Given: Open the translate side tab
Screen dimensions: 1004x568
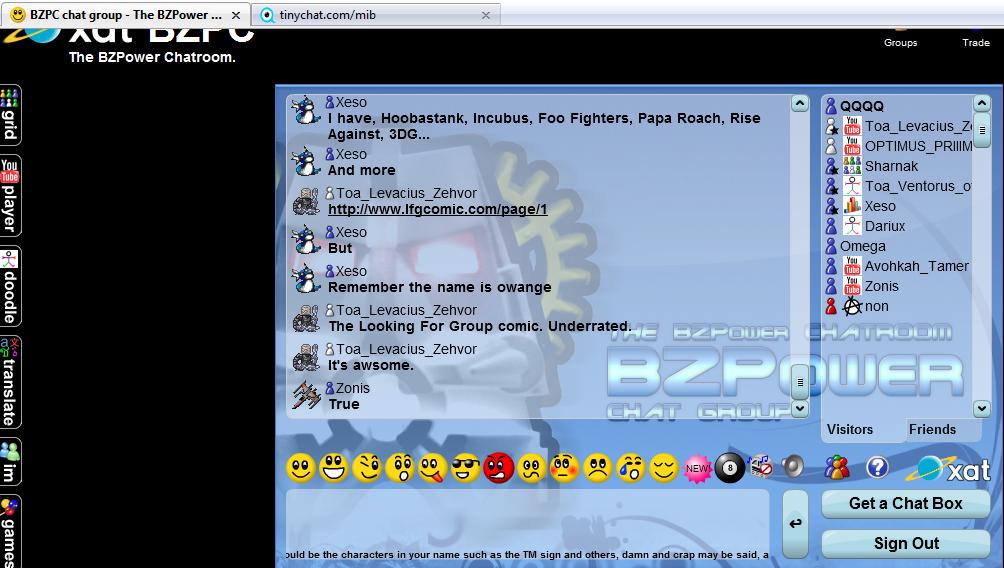Looking at the screenshot, I should pos(10,382).
